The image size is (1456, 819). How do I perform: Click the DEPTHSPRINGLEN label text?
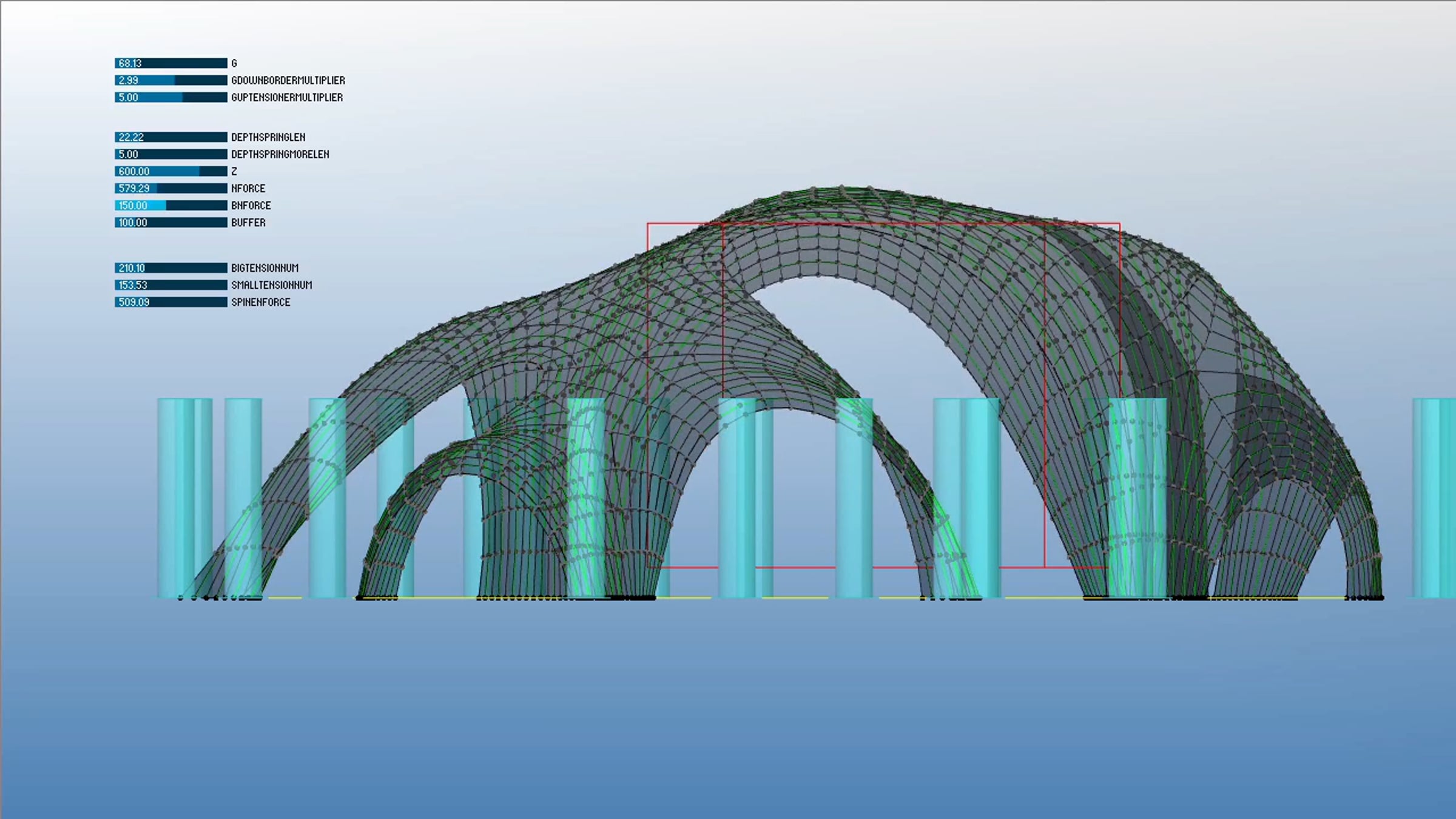[268, 137]
